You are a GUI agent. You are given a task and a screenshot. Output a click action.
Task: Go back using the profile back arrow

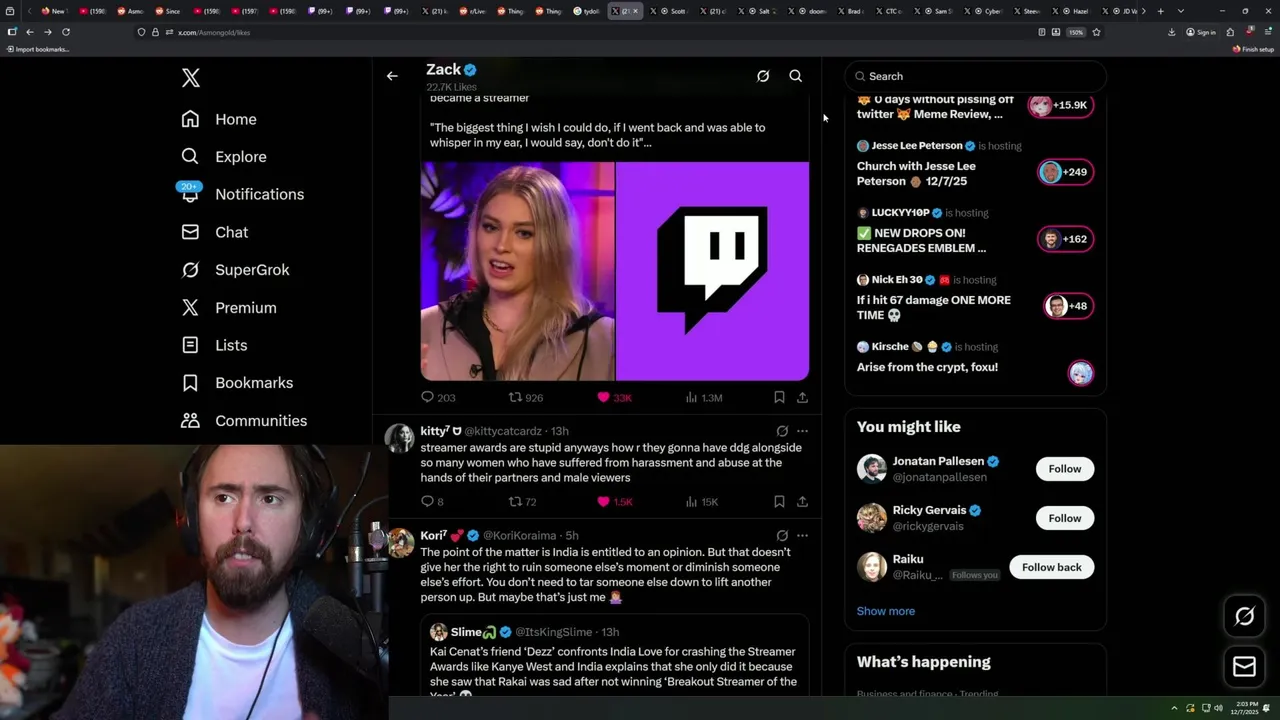pos(392,76)
